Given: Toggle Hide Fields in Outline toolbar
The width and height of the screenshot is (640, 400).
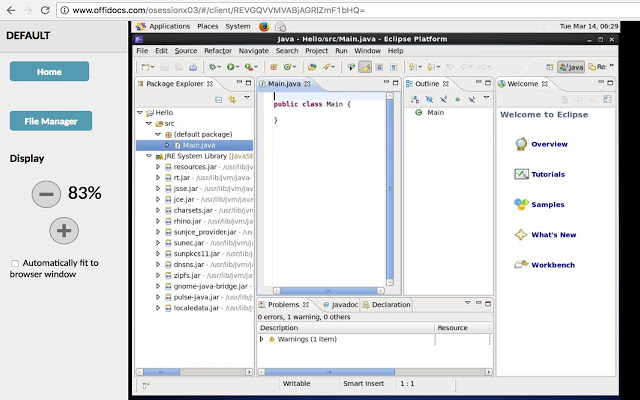Looking at the screenshot, I should click(429, 99).
